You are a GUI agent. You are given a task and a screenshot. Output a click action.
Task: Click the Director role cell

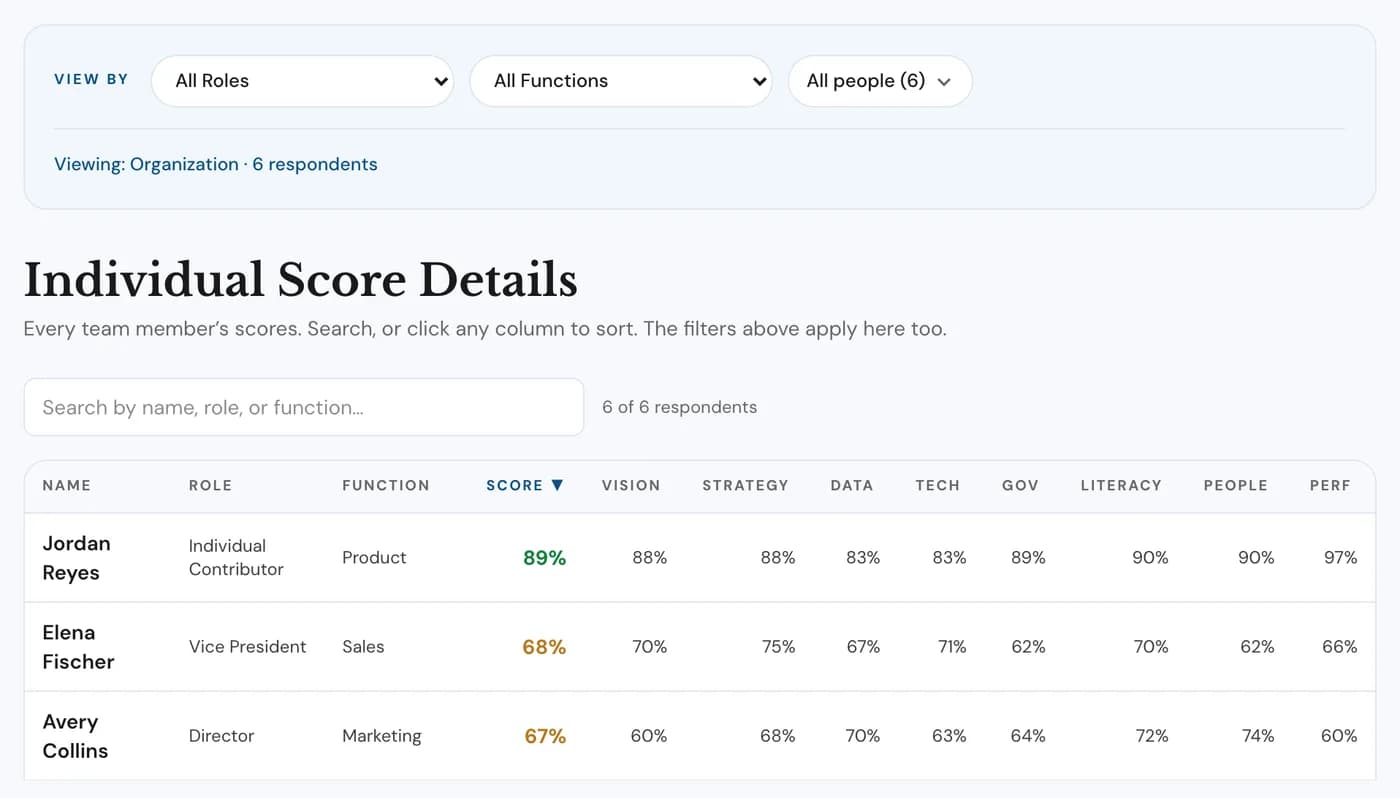coord(222,736)
